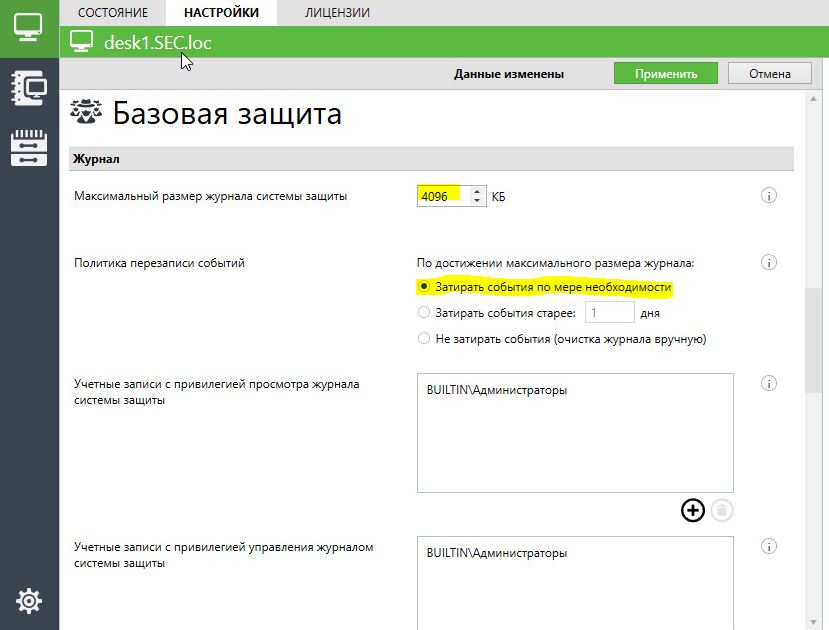Click the 'Данные изменены' status text
The image size is (829, 630).
pyautogui.click(x=509, y=74)
